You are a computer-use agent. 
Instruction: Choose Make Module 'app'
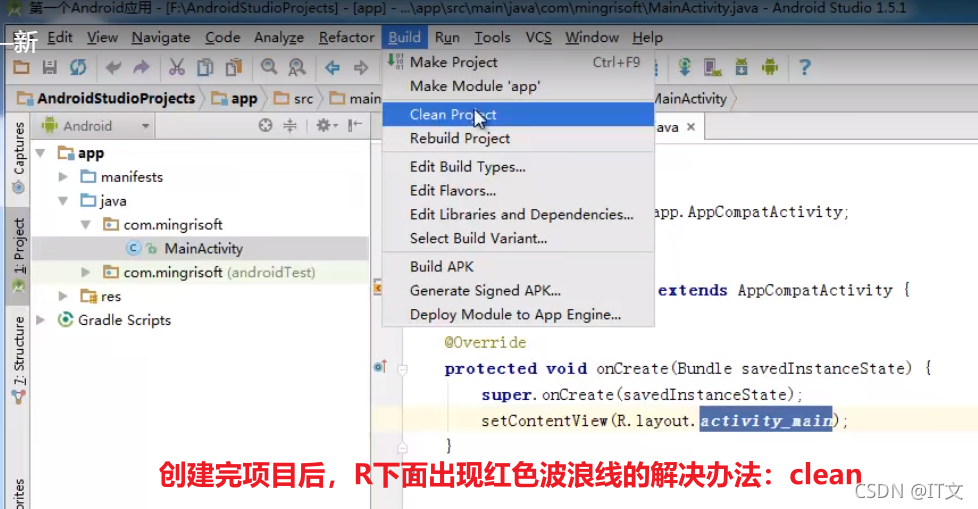[518, 86]
